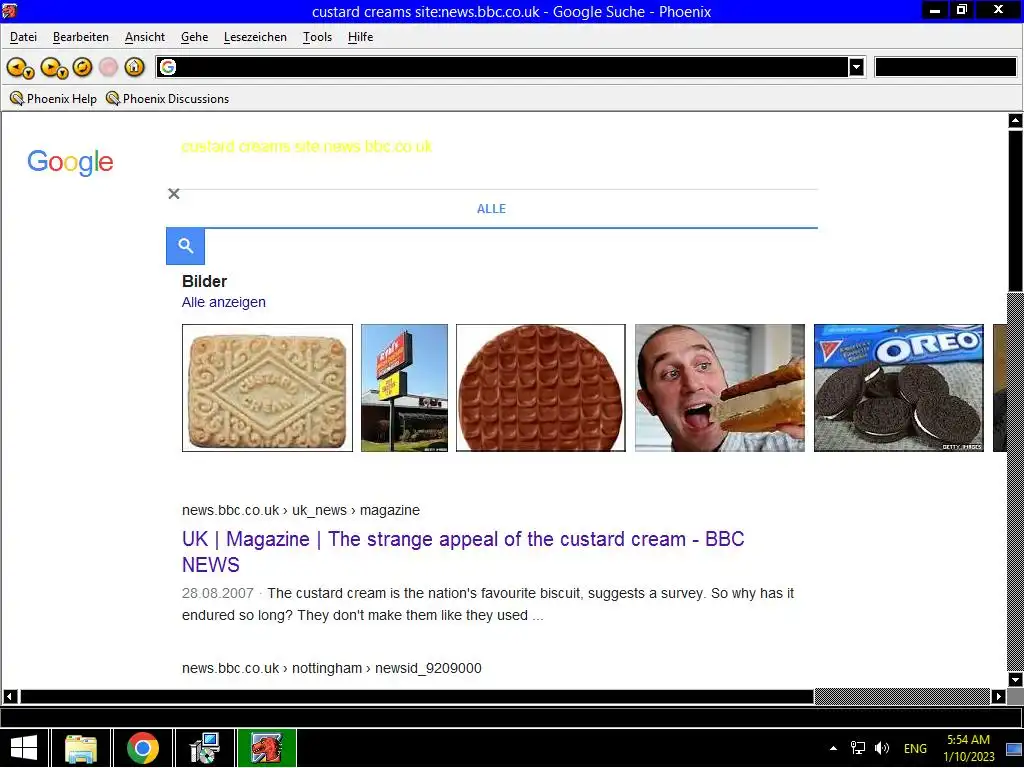1024x768 pixels.
Task: Open the strange appeal of custard cream result
Action: [x=463, y=552]
